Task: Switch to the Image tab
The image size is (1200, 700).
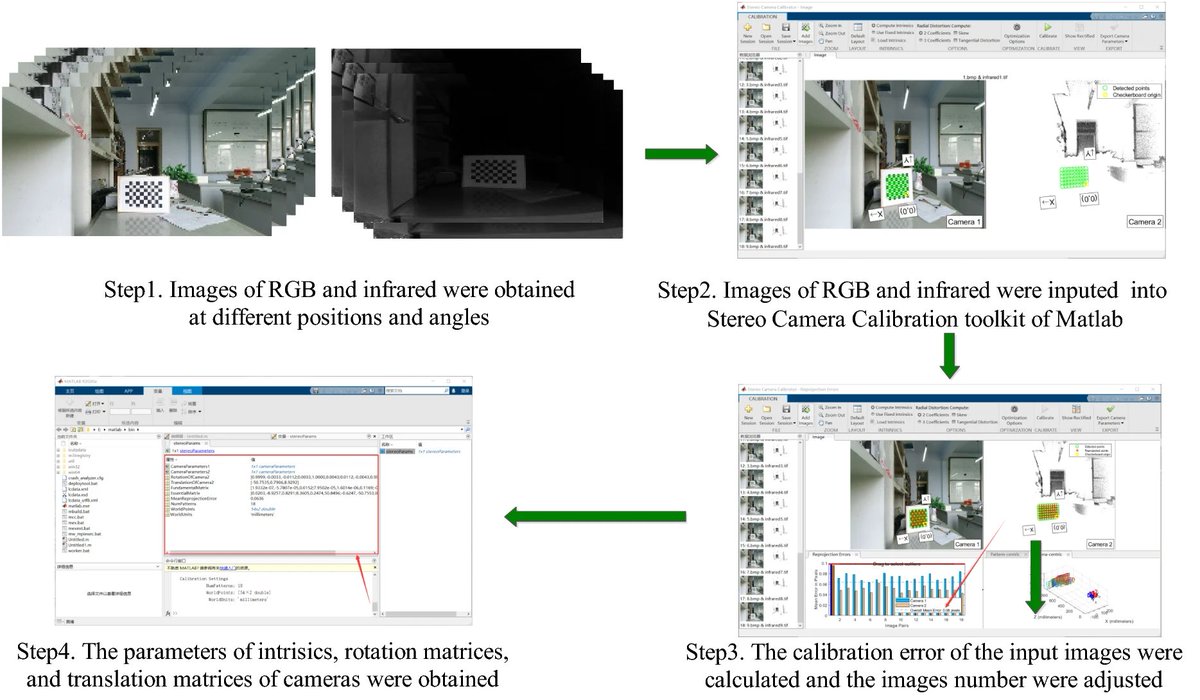Action: point(822,55)
